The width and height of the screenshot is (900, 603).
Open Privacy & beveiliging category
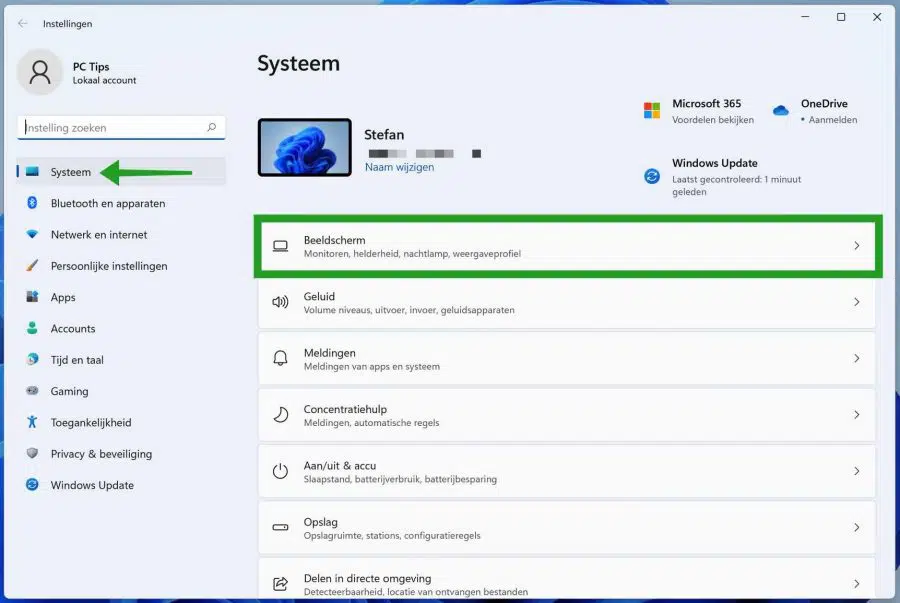(x=121, y=454)
